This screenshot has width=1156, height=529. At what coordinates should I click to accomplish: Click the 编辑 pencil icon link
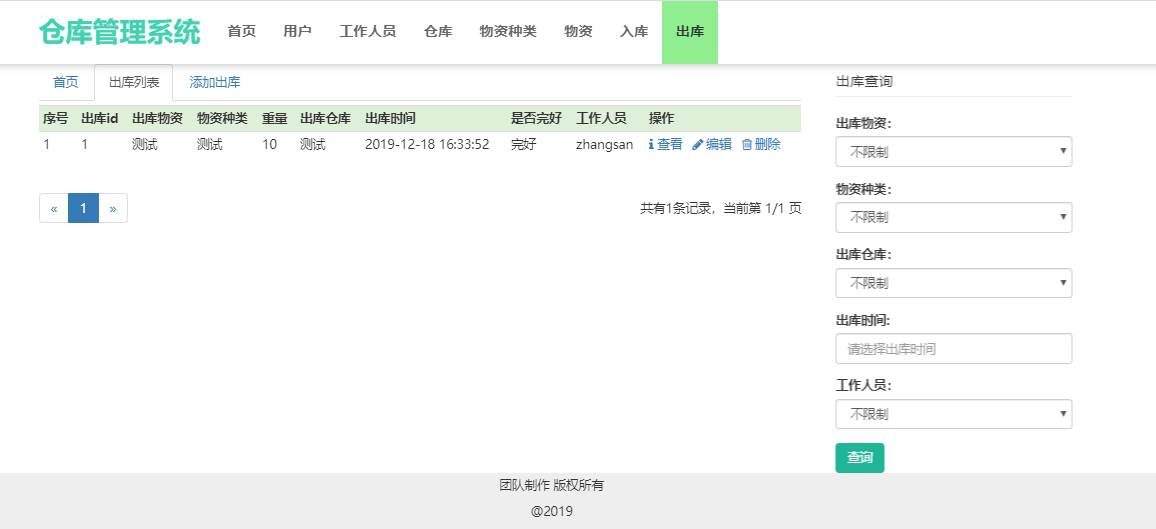[x=712, y=144]
